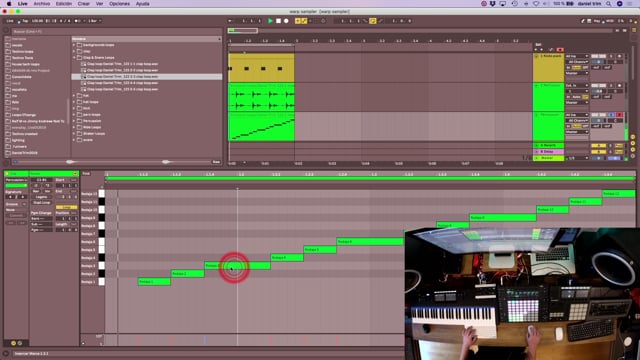Open the Apple menu

click(x=9, y=4)
